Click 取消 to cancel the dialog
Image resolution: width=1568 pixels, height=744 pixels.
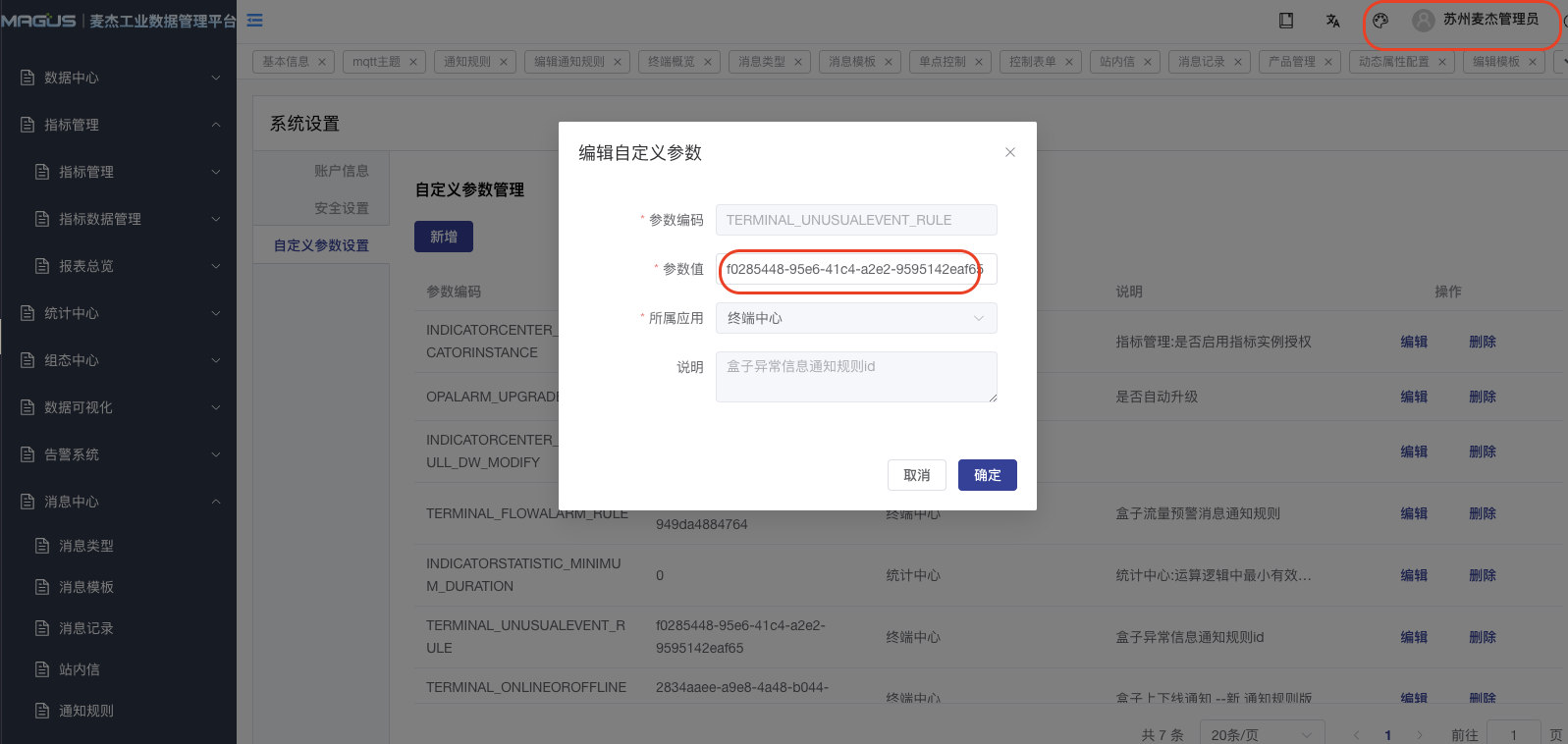[x=917, y=475]
